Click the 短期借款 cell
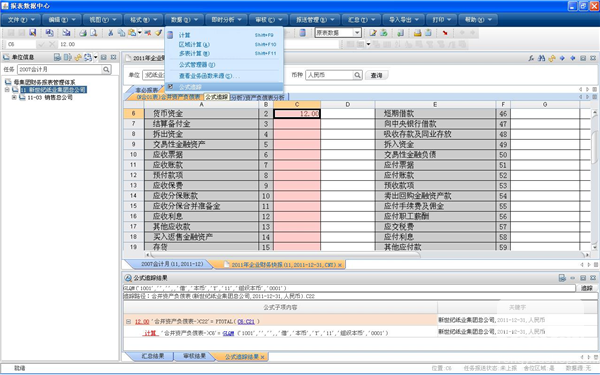Viewport: 600px width, 375px height. 435,114
